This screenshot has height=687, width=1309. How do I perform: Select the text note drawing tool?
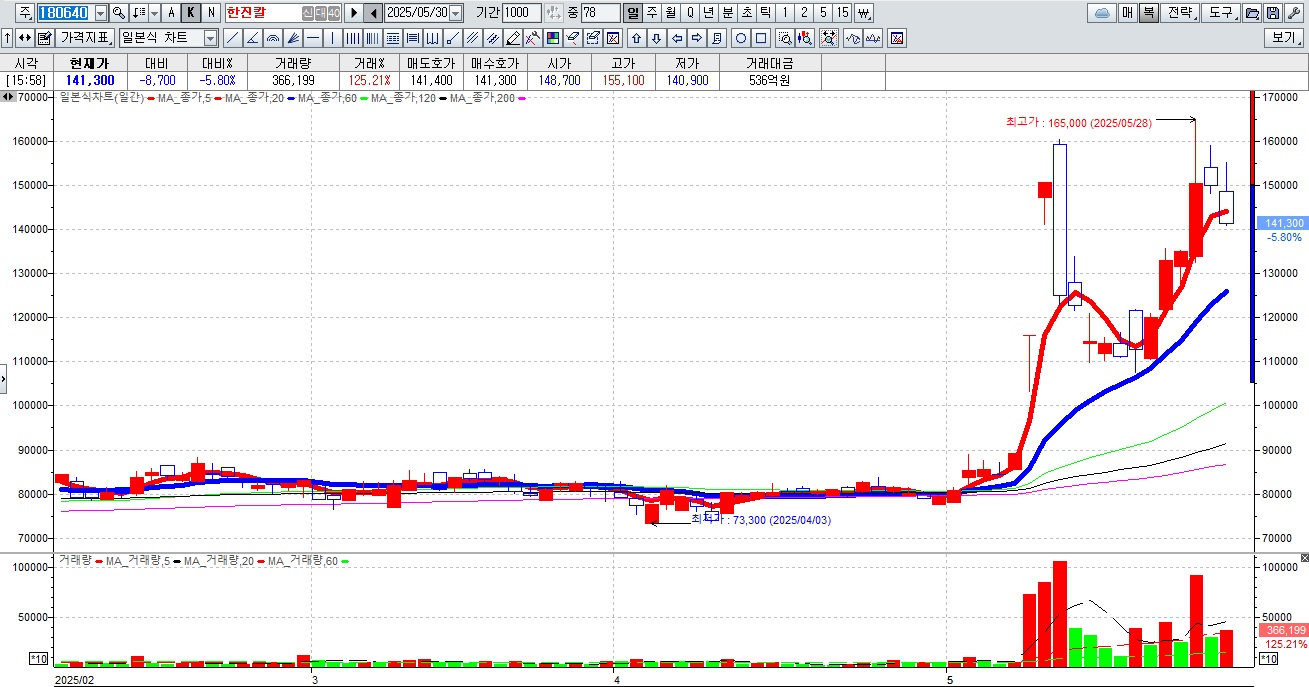point(717,38)
